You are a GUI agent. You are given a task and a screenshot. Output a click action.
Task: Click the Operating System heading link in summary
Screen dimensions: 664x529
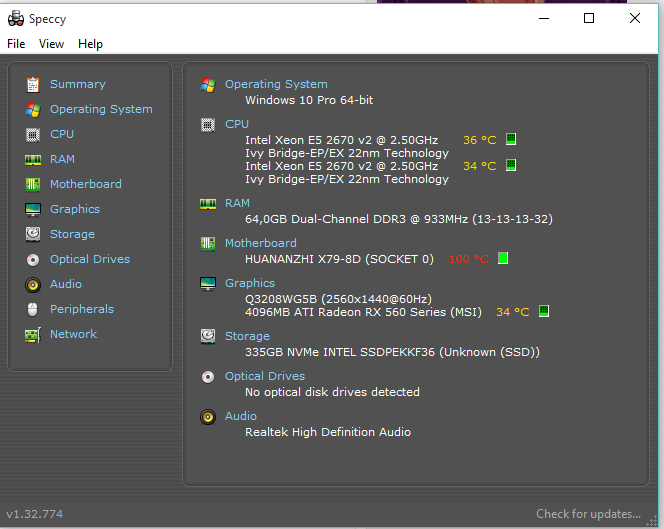click(x=276, y=84)
